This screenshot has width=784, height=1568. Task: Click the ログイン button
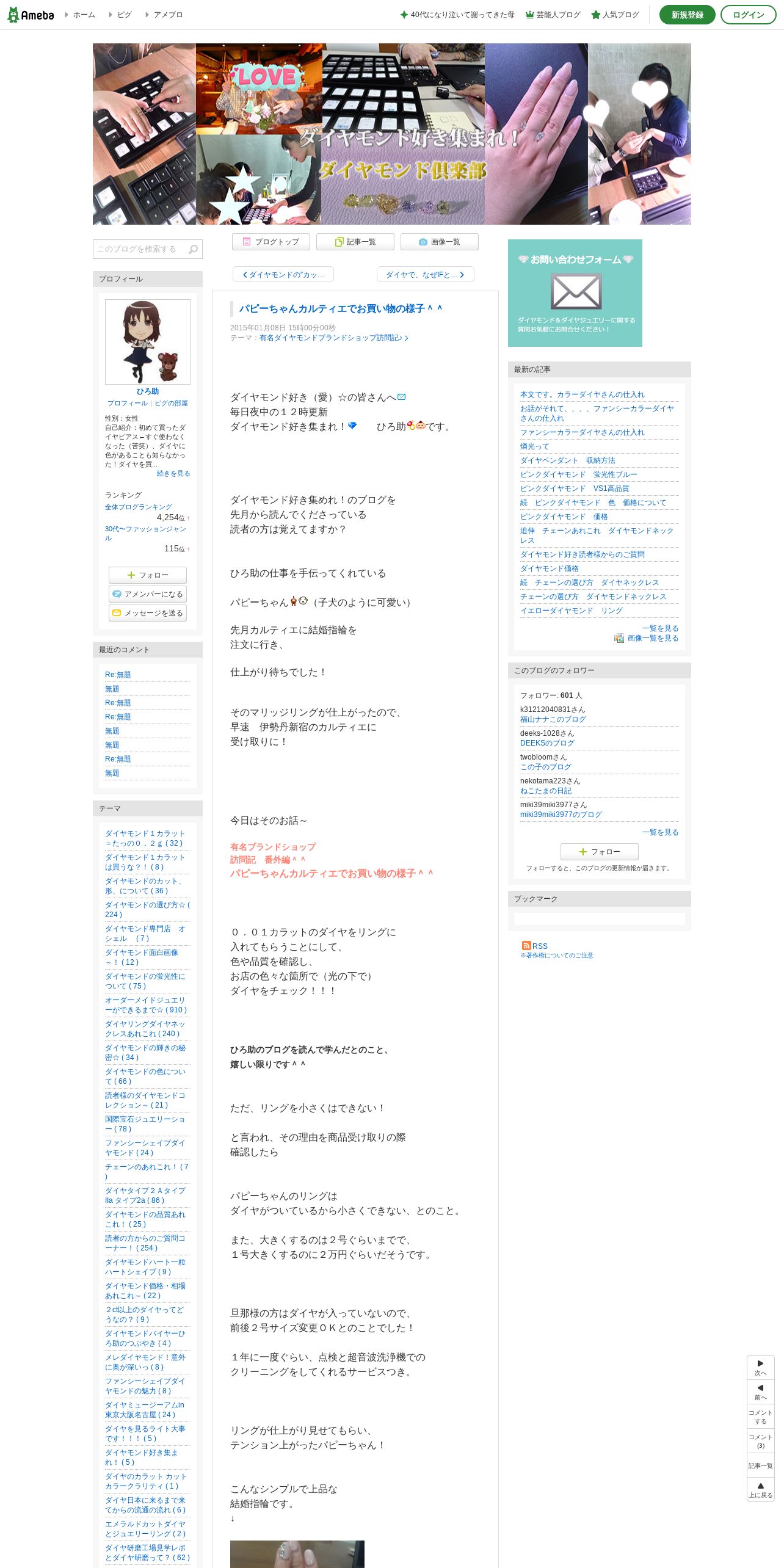click(749, 15)
